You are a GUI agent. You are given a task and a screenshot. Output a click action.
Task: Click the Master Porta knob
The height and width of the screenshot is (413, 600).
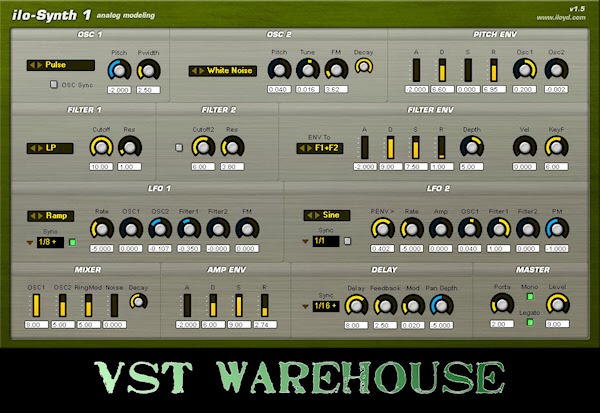tap(502, 305)
